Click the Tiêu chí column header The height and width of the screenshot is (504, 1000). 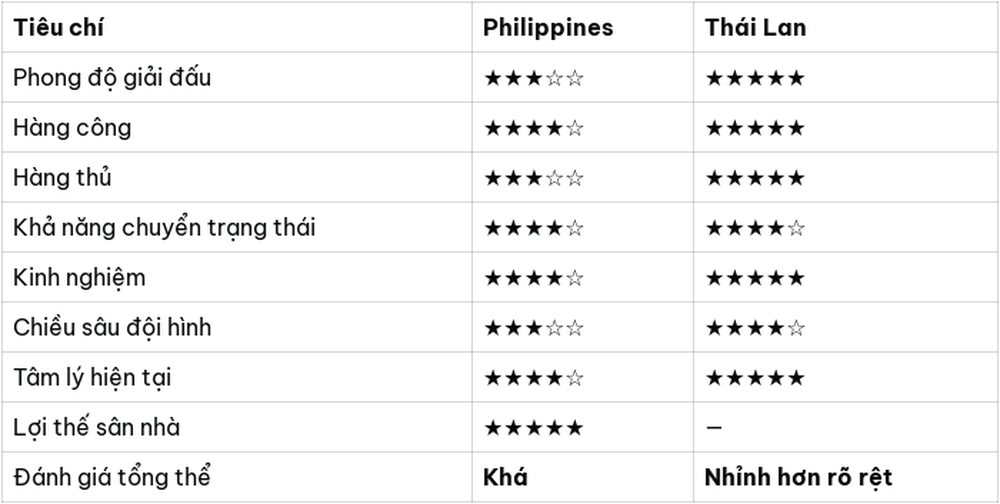click(x=59, y=27)
